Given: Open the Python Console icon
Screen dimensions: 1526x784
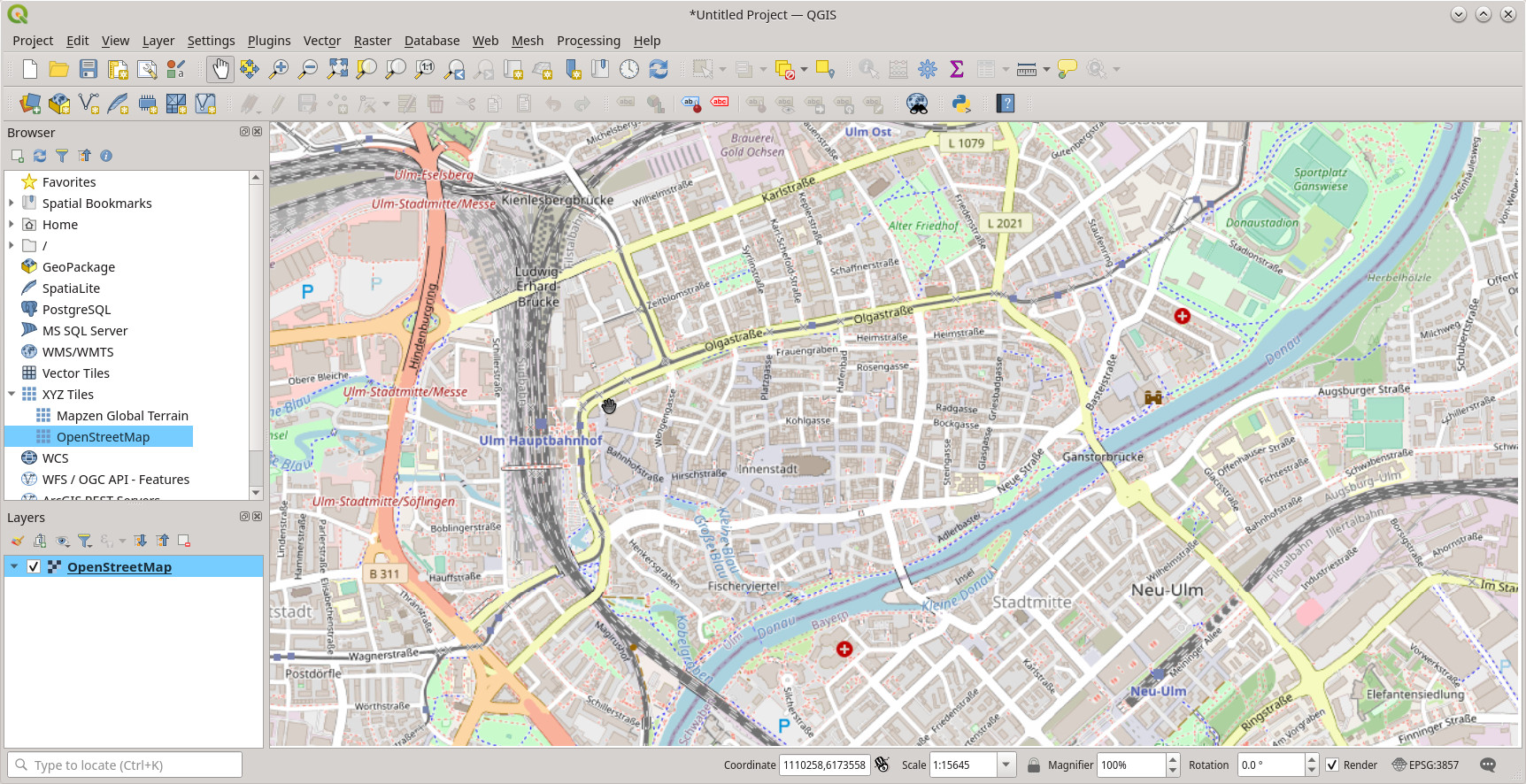Looking at the screenshot, I should click(961, 104).
